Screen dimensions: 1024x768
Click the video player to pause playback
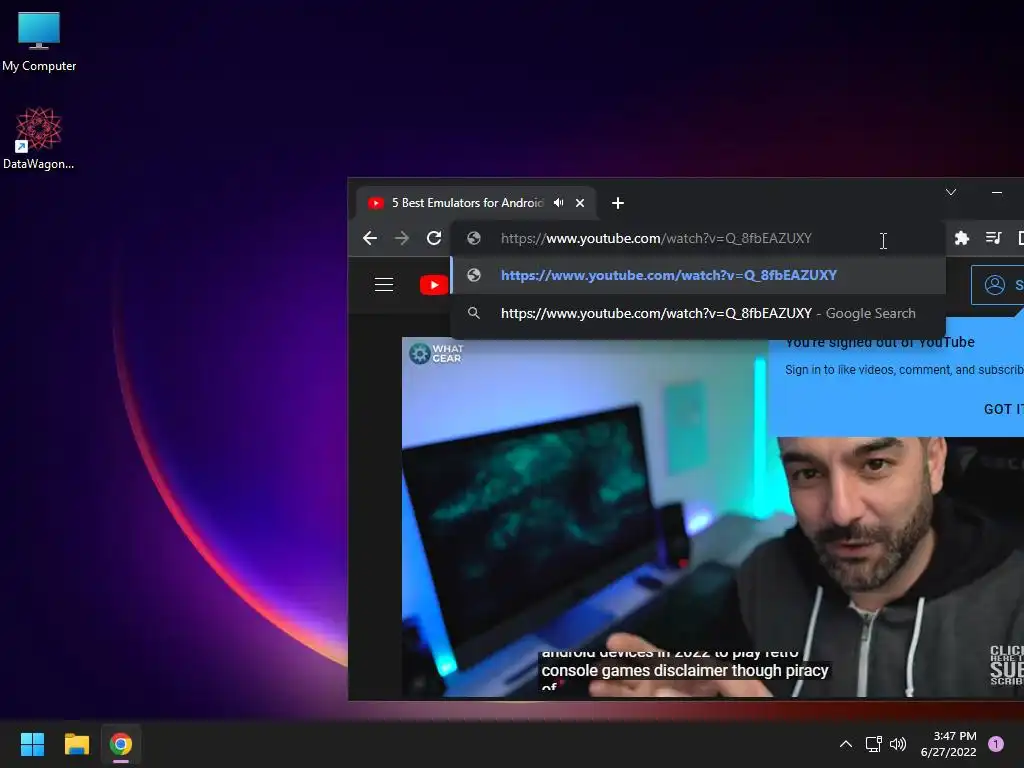click(x=712, y=517)
